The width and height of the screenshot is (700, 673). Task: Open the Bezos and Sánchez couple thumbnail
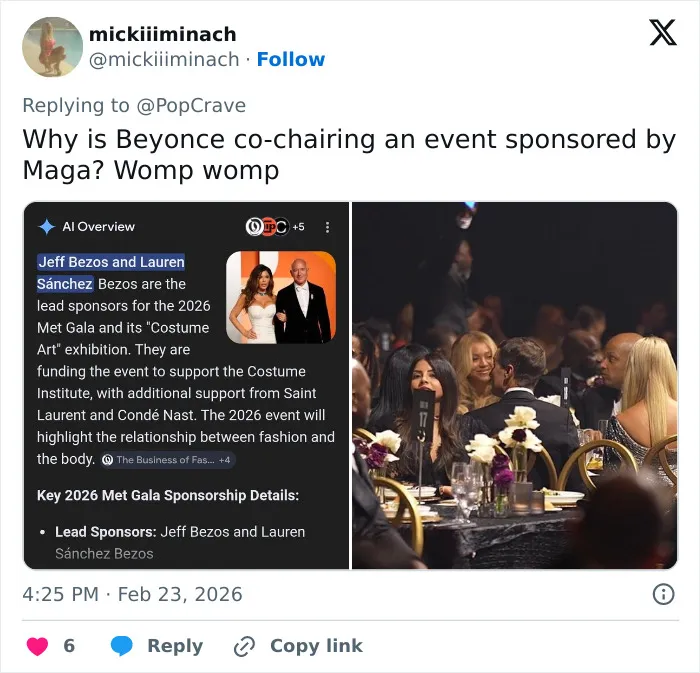point(281,297)
